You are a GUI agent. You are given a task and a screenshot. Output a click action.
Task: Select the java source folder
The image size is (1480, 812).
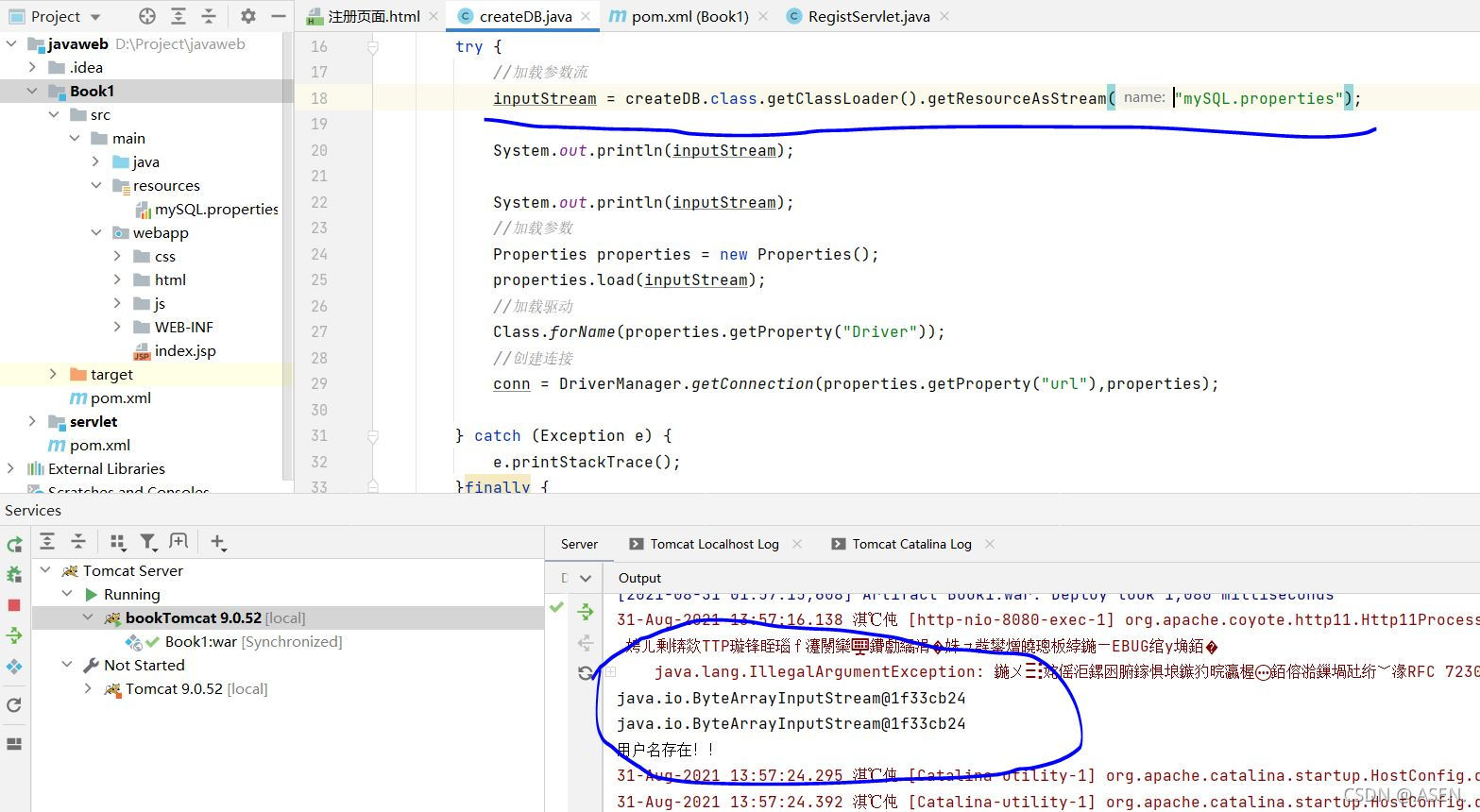click(145, 161)
